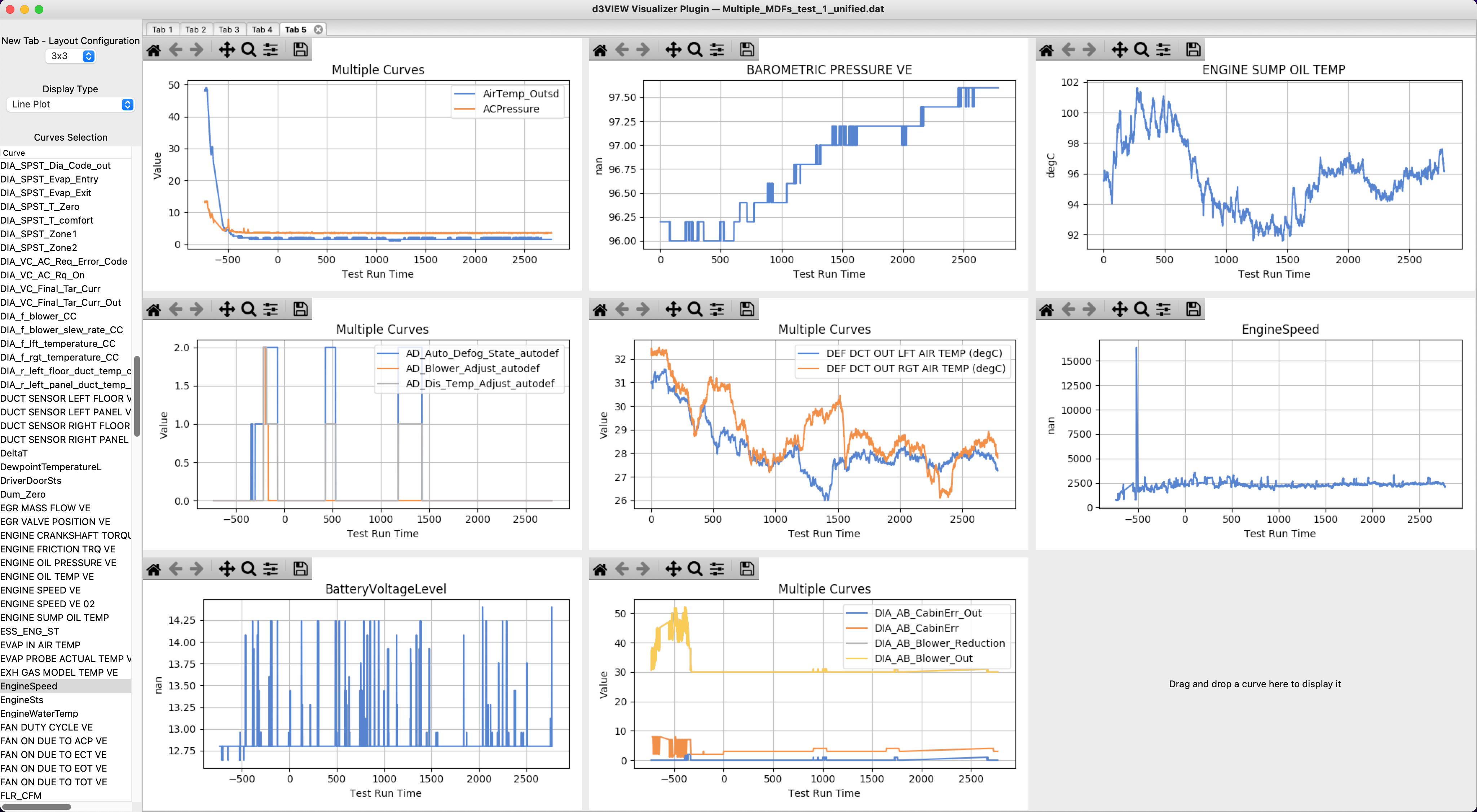
Task: Select Pan tool for Engine Sump Oil Temp plot
Action: pyautogui.click(x=1119, y=50)
